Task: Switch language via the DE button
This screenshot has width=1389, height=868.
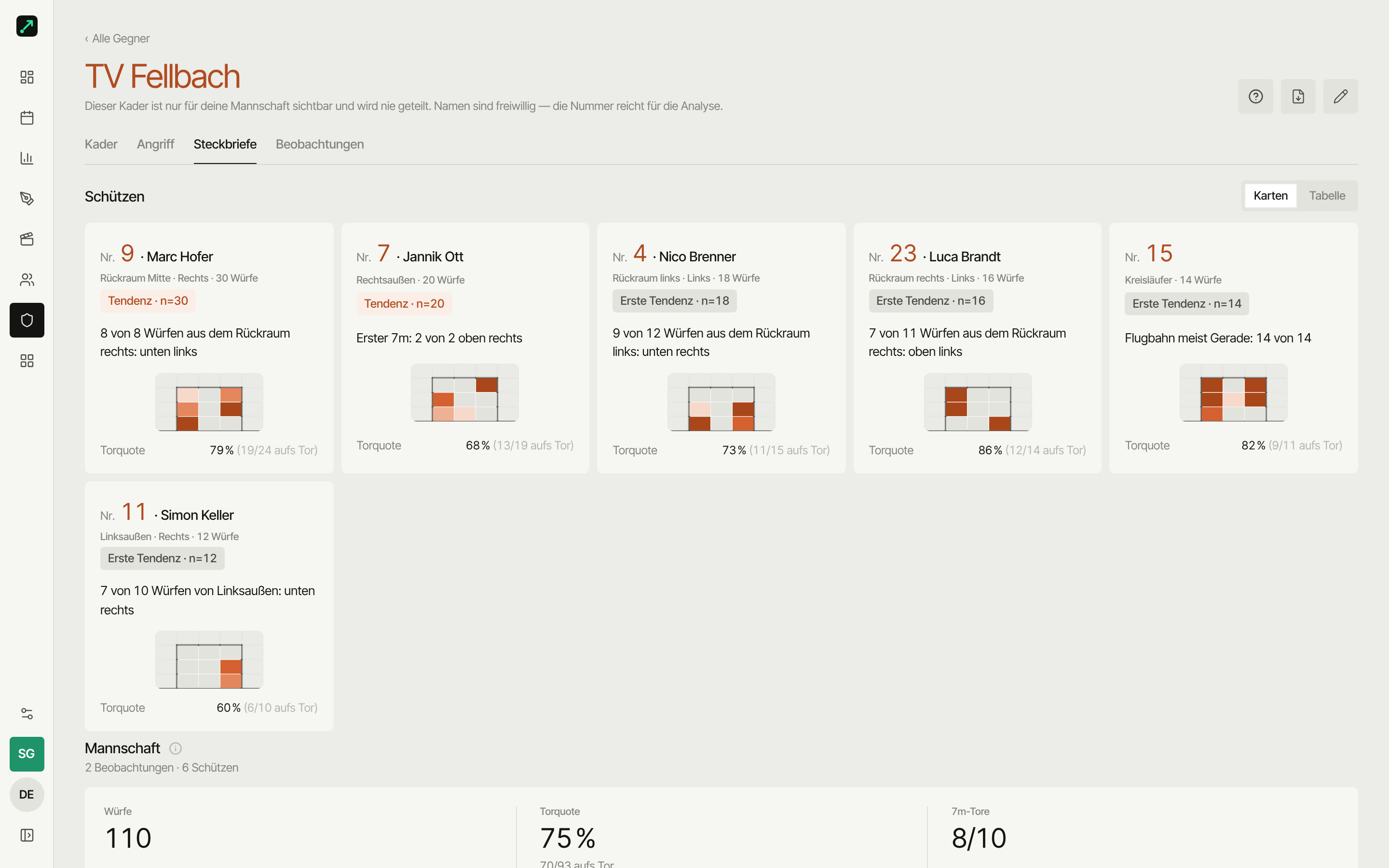Action: (x=27, y=795)
